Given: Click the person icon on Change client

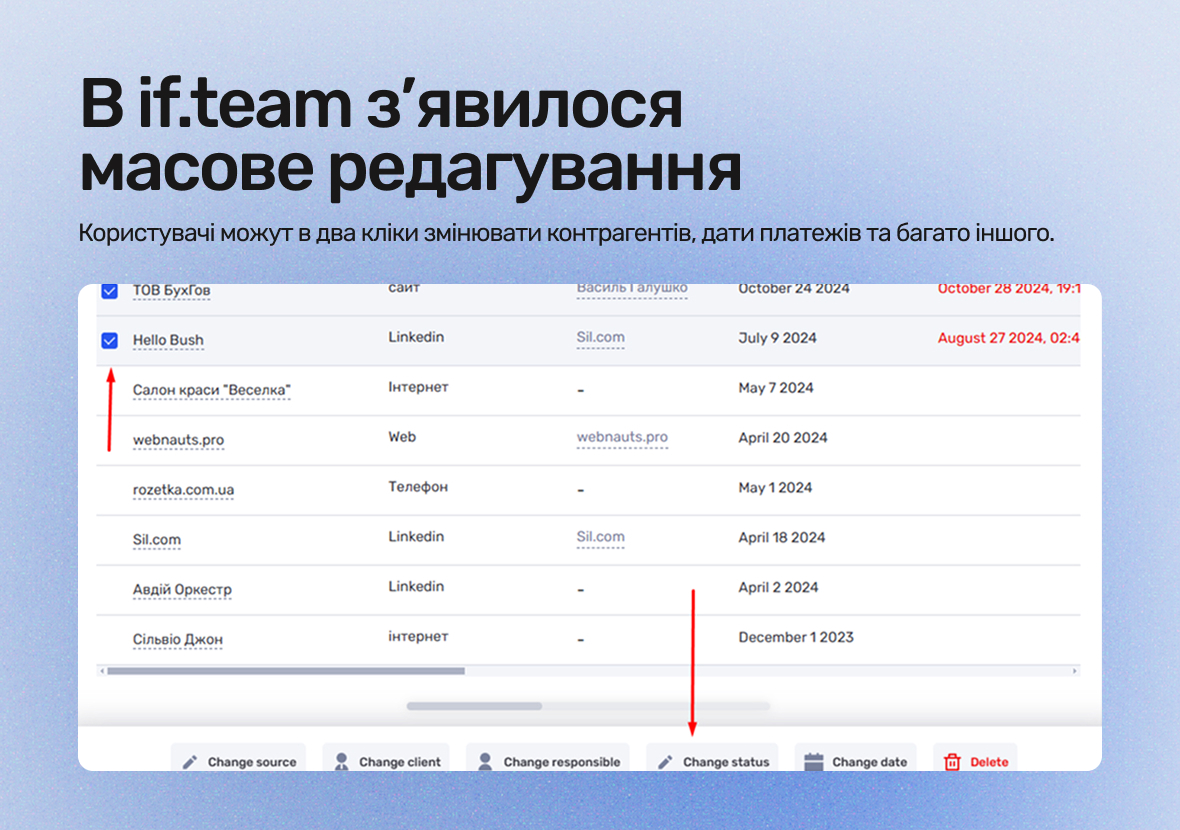Looking at the screenshot, I should pos(342,762).
